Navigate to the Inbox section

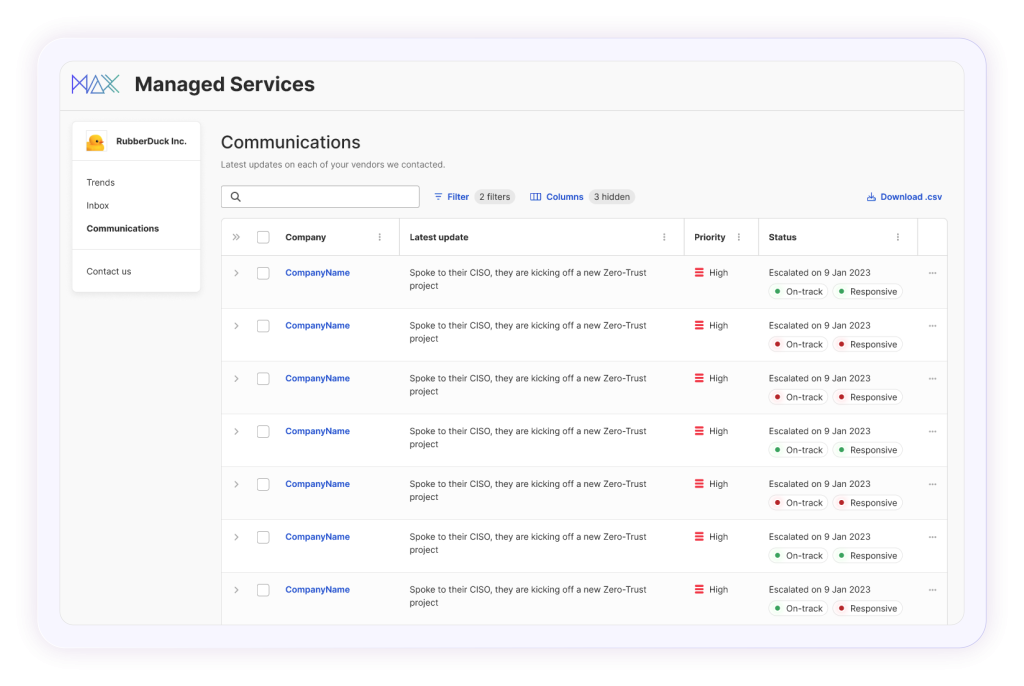pyautogui.click(x=97, y=205)
